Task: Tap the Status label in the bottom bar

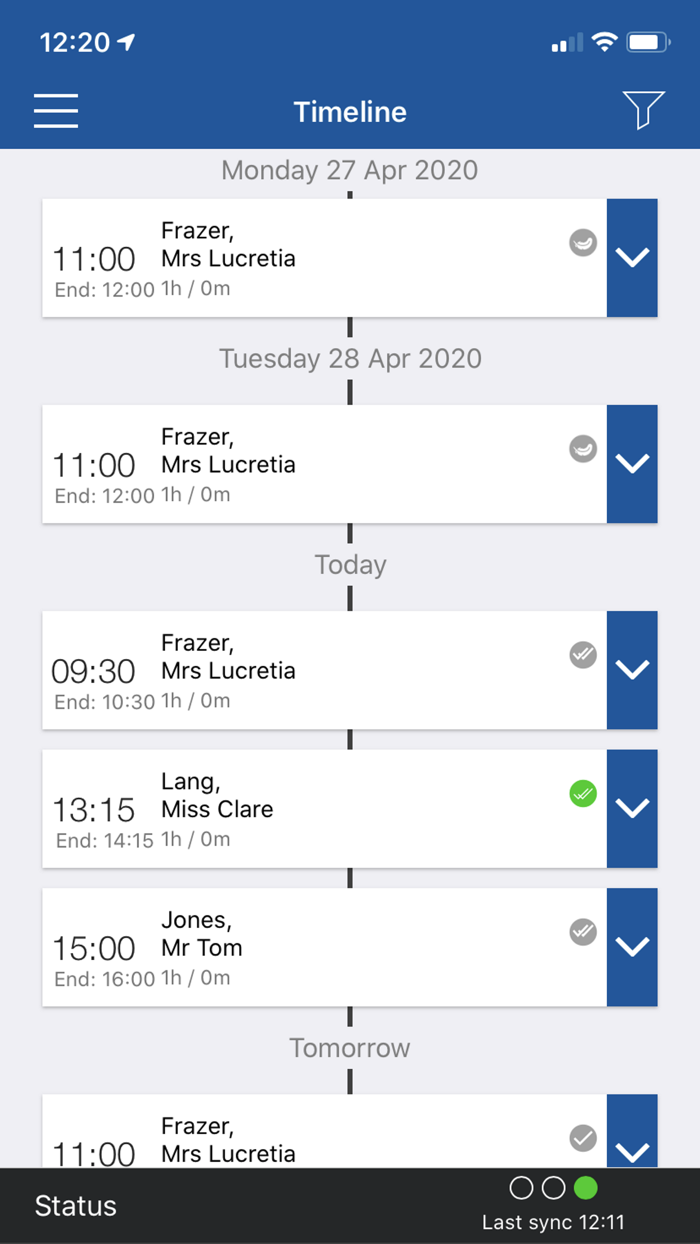Action: (x=74, y=1205)
